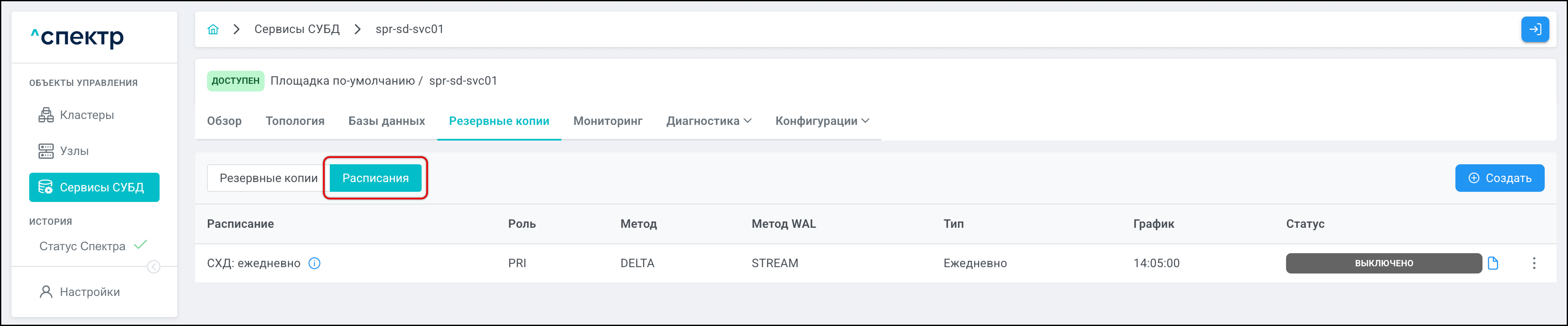
Task: Open the three-dot row actions menu
Action: tap(1534, 263)
